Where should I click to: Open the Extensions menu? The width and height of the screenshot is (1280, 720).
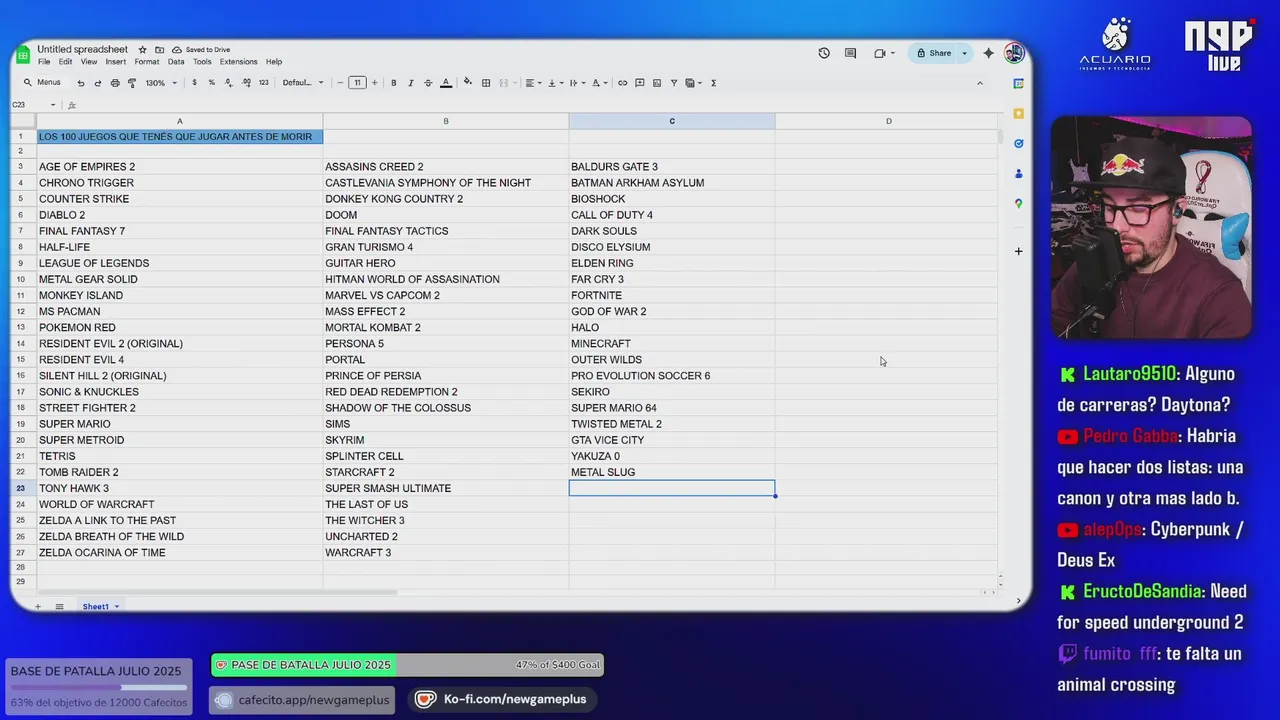click(238, 62)
